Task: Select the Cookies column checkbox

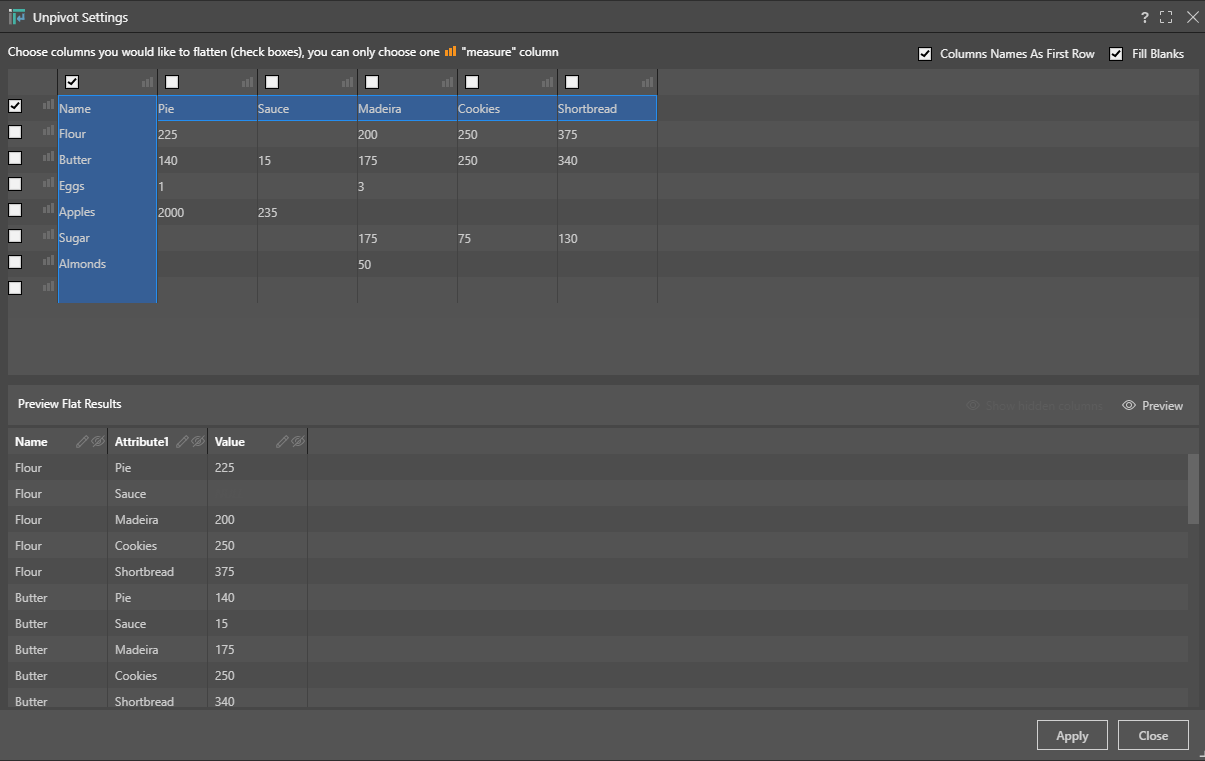Action: tap(472, 82)
